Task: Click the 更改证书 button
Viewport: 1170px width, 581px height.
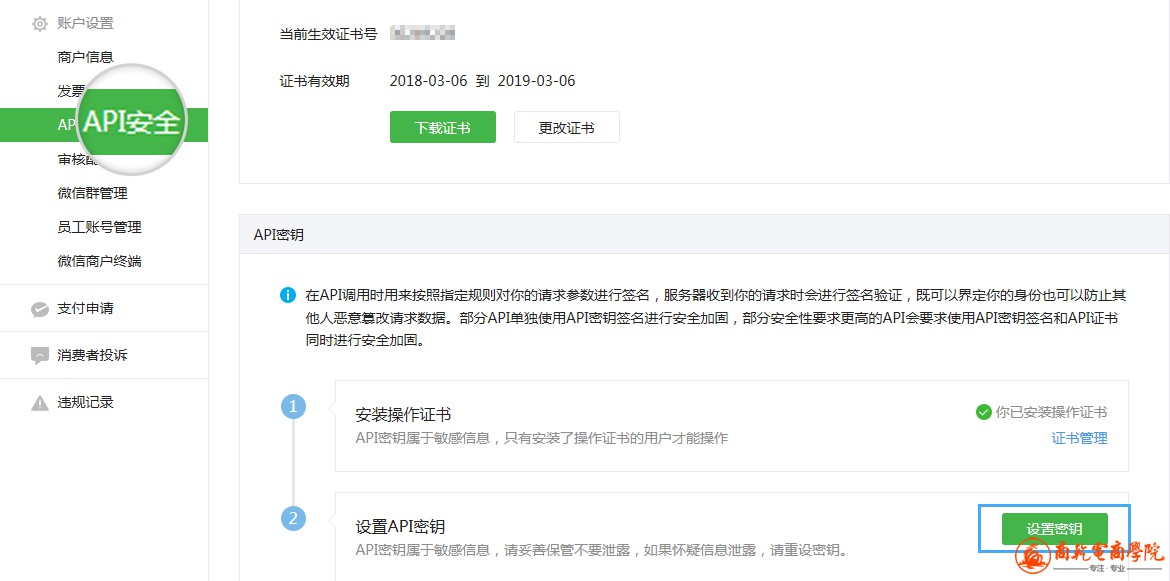Action: pos(566,128)
